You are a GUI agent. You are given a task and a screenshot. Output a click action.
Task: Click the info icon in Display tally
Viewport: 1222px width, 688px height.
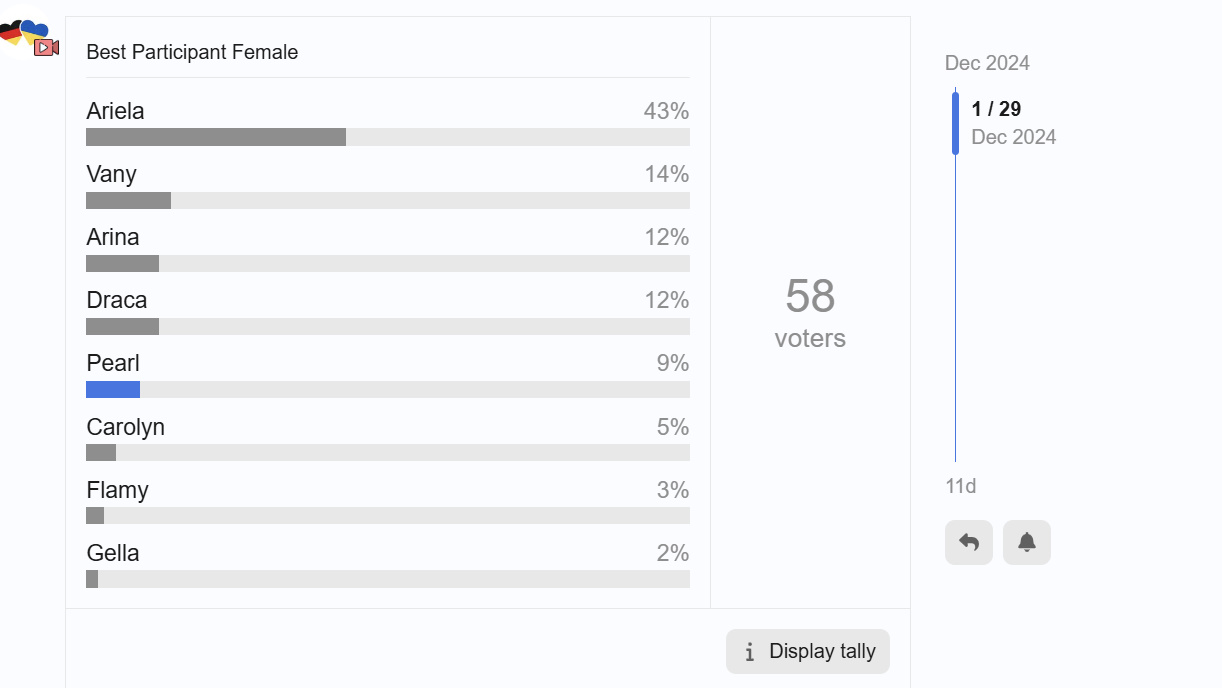pyautogui.click(x=749, y=652)
